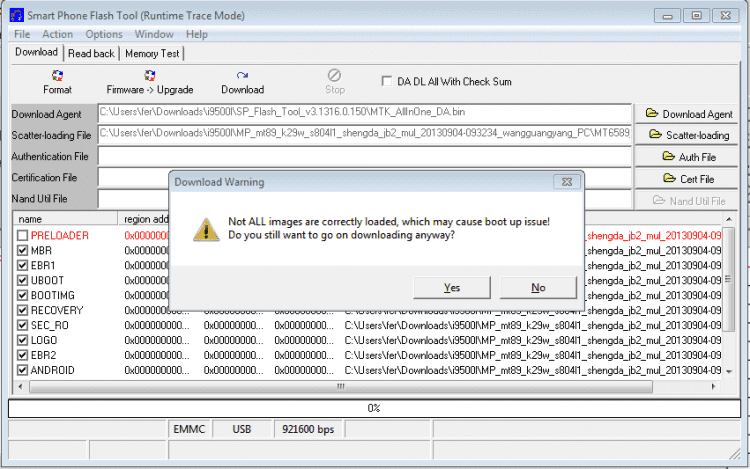Image resolution: width=750 pixels, height=469 pixels.
Task: Click the Download Agent path field
Action: 364,113
